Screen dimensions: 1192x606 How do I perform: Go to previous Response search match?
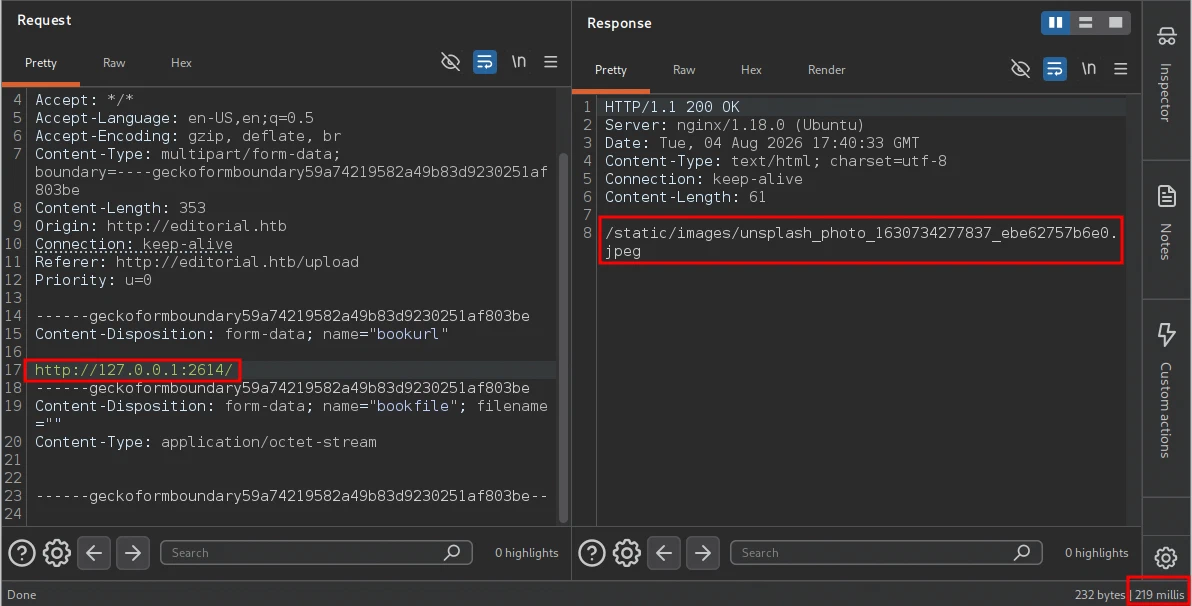(x=664, y=553)
